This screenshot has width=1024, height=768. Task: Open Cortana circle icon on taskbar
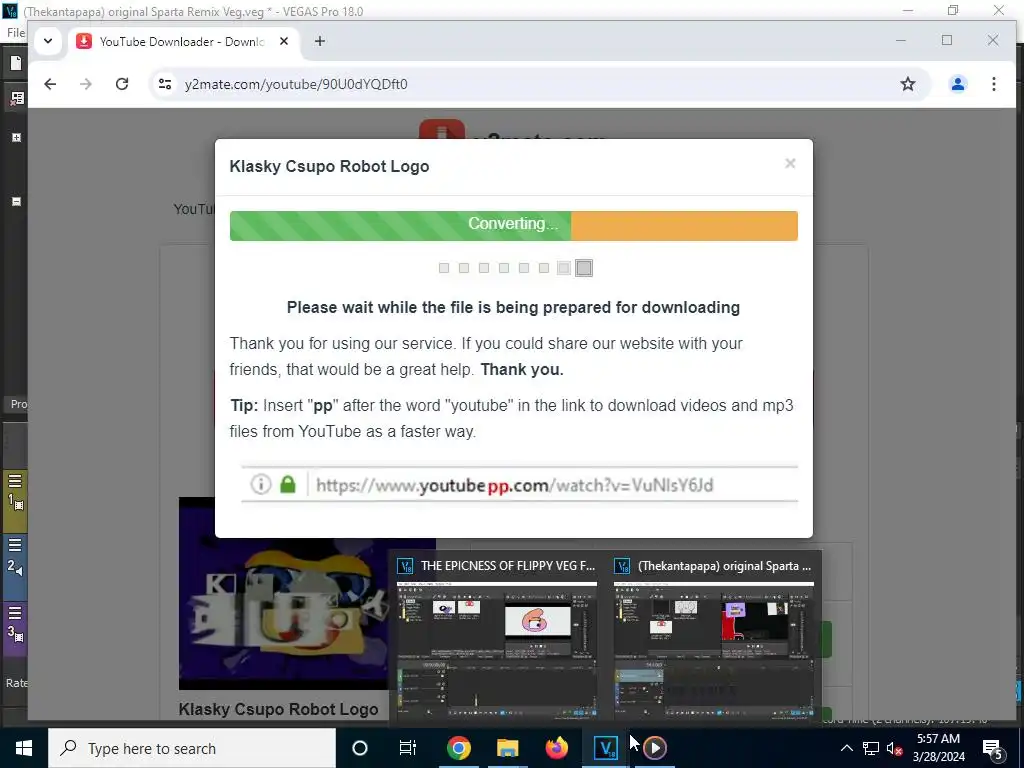click(359, 748)
